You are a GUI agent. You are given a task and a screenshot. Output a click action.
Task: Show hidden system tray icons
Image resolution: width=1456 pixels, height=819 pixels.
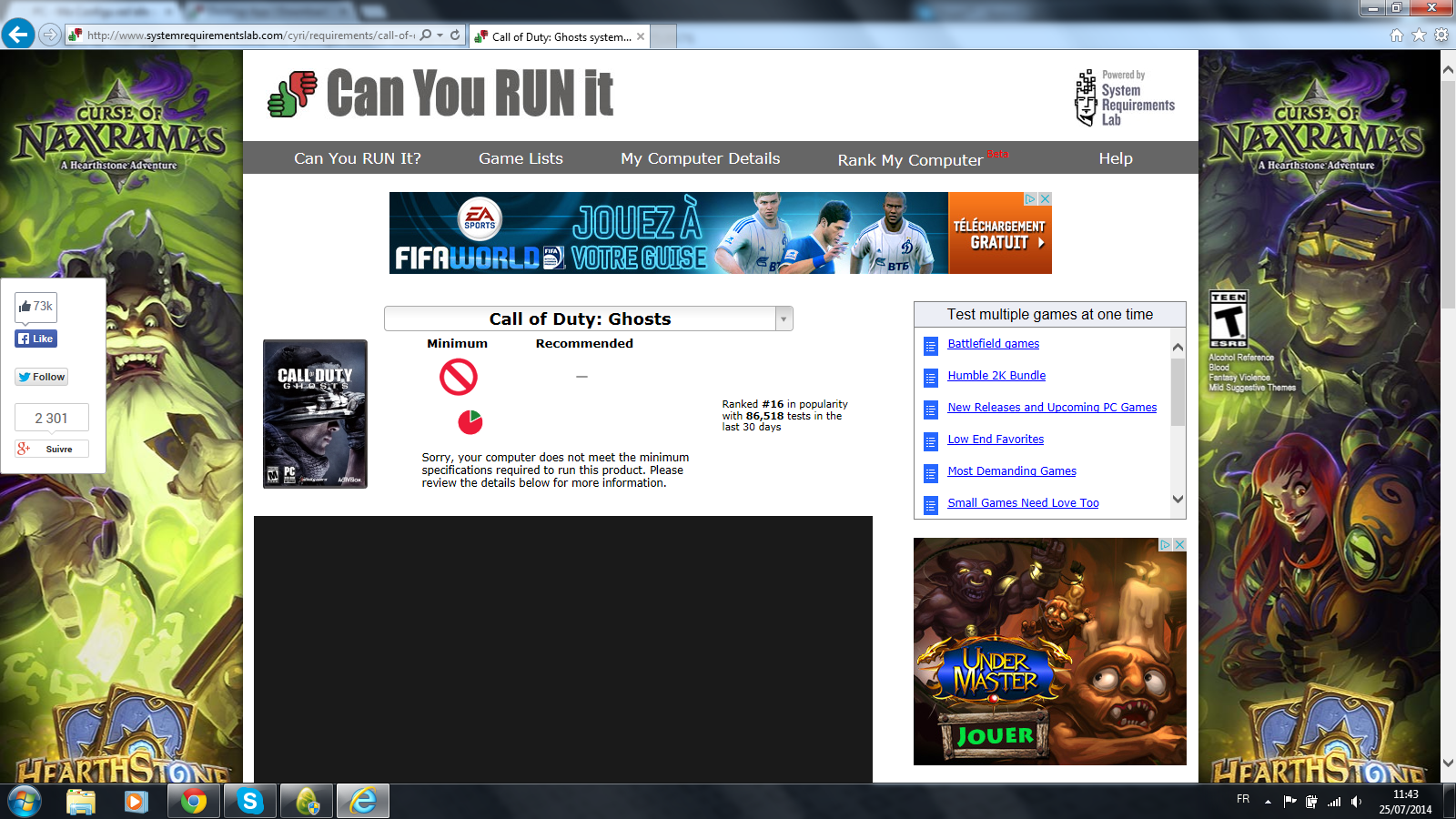(x=1268, y=802)
